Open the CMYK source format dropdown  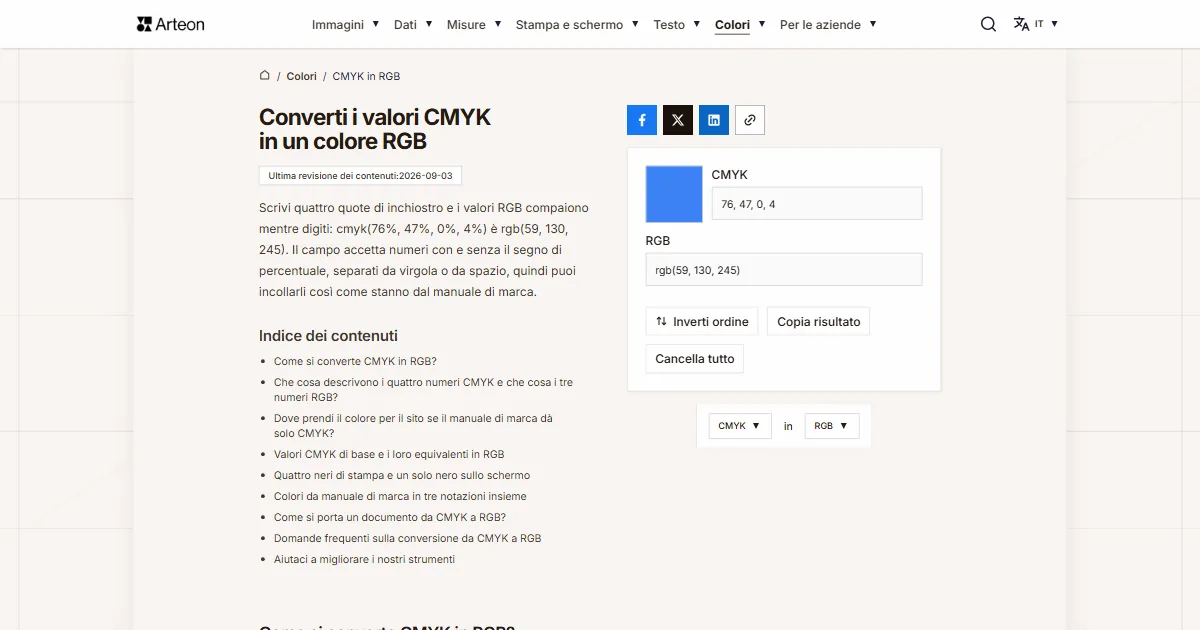click(x=740, y=426)
